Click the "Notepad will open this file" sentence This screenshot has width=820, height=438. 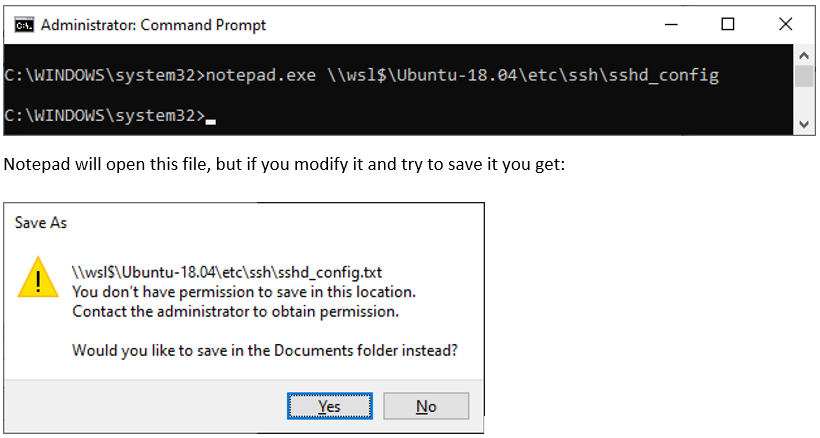point(284,164)
